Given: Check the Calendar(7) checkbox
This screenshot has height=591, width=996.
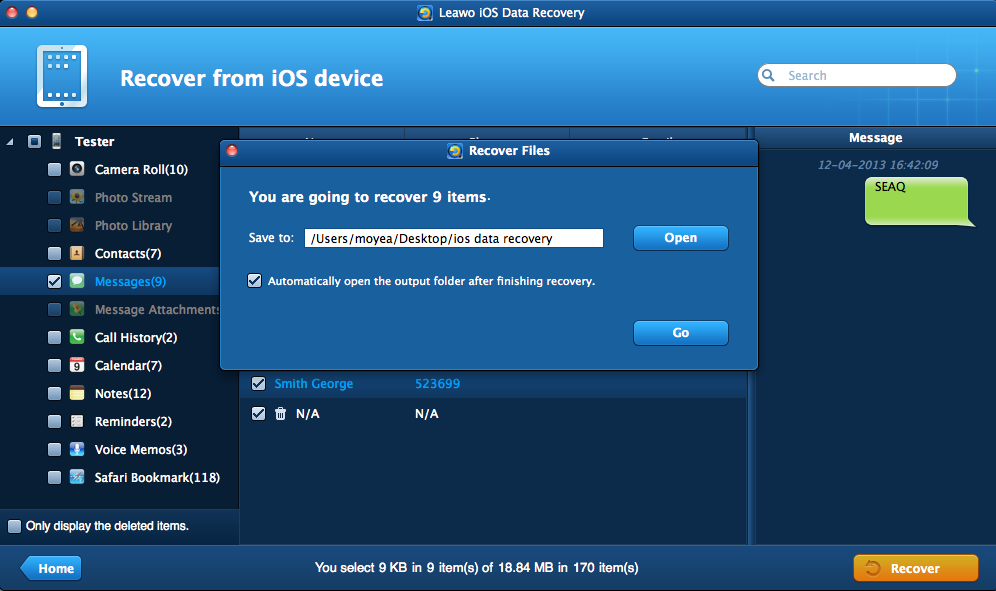Looking at the screenshot, I should [x=55, y=365].
